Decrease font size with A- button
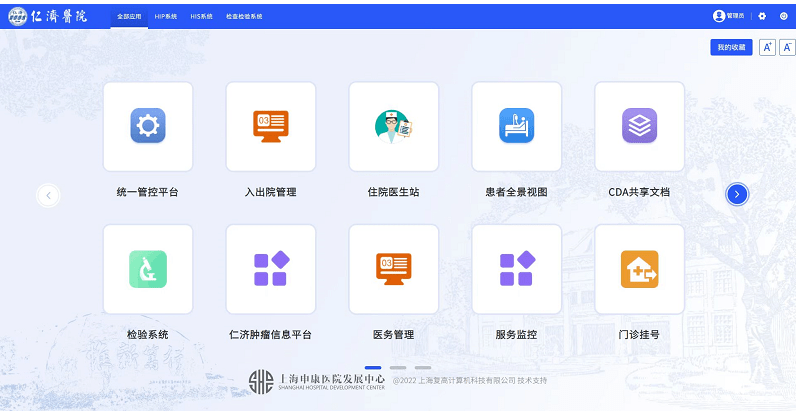Screen dimensions: 796x415 point(787,47)
